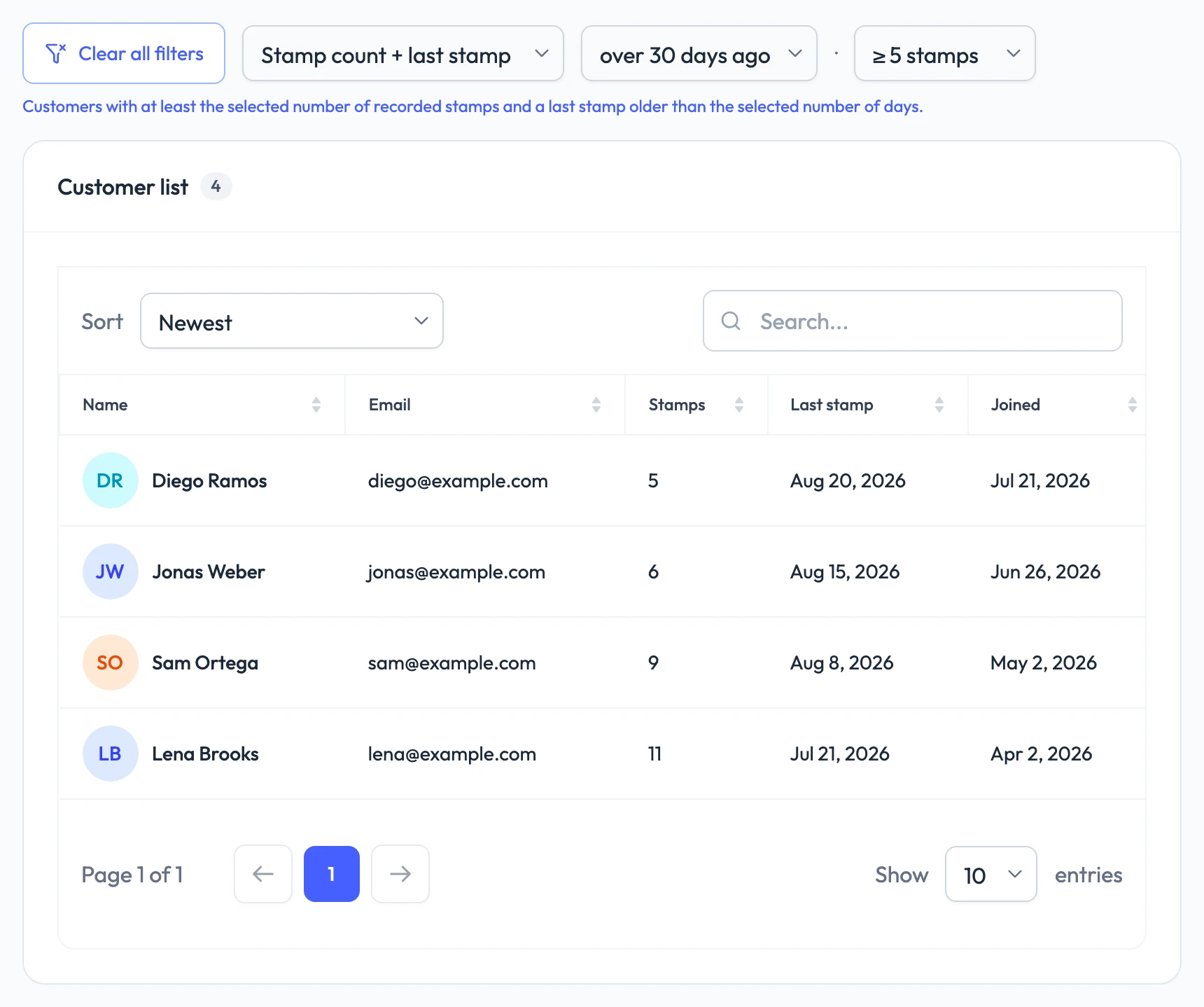This screenshot has height=1007, width=1204.
Task: Click the LB avatar for Lena Brooks
Action: point(110,753)
